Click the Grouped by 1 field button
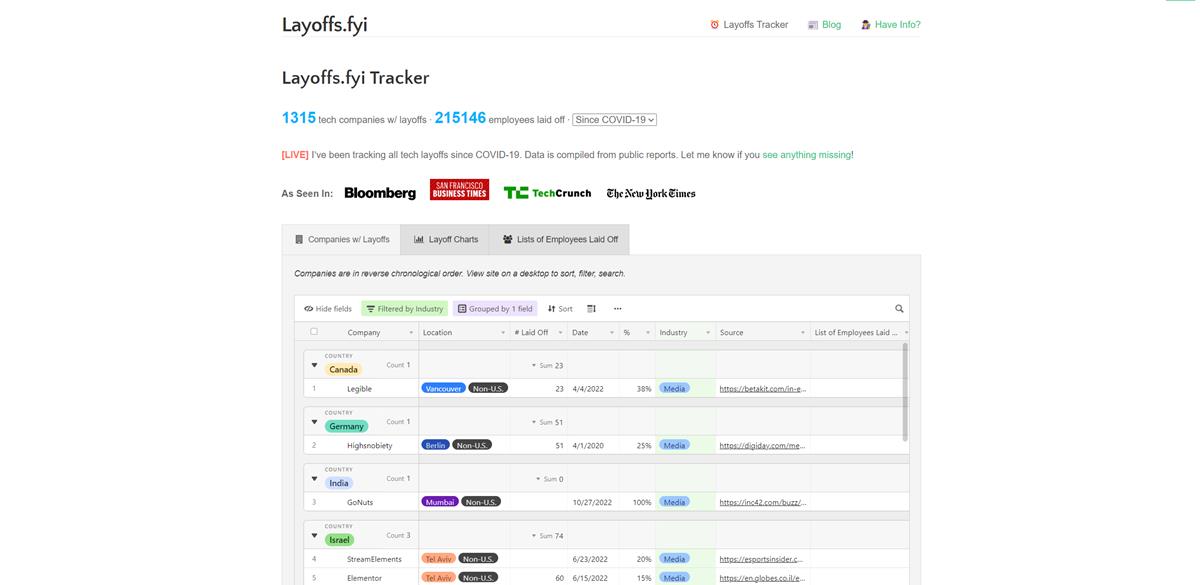The height and width of the screenshot is (585, 1200). pyautogui.click(x=495, y=309)
